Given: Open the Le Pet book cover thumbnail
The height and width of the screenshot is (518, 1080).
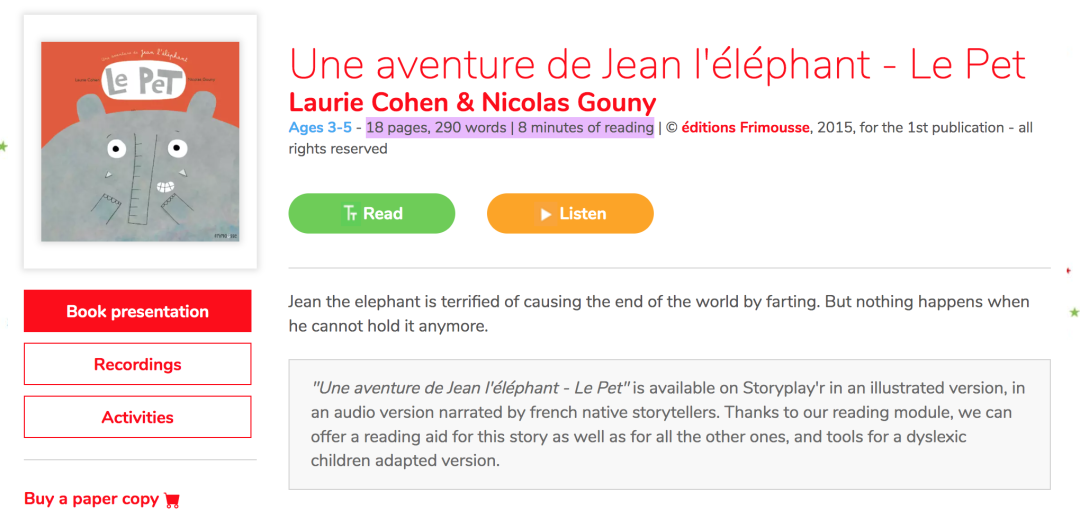Looking at the screenshot, I should pyautogui.click(x=140, y=141).
